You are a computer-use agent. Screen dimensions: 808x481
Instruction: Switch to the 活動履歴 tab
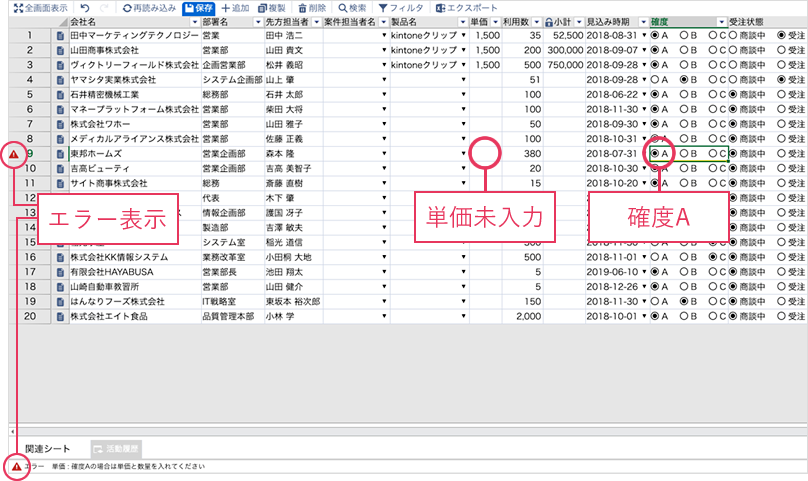[x=117, y=448]
